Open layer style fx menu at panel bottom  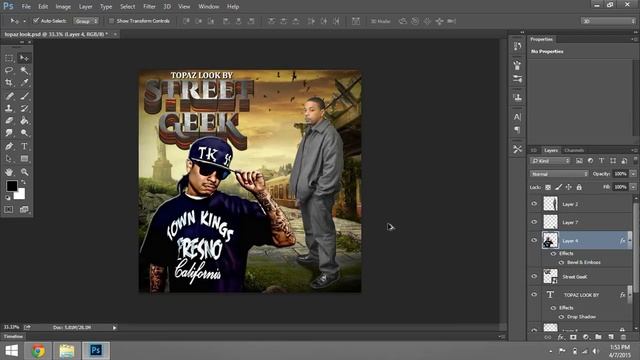561,337
